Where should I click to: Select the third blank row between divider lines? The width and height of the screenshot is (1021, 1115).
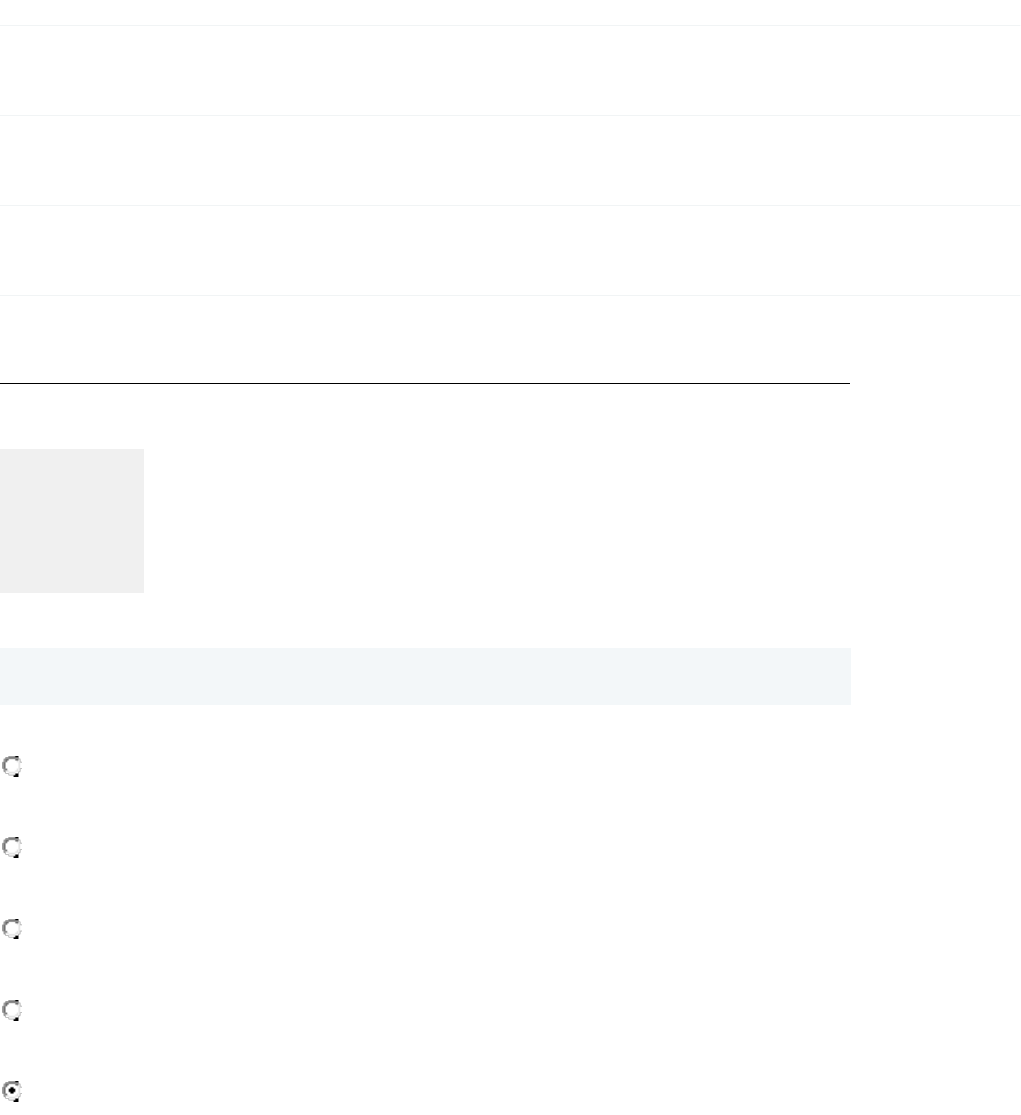510,251
